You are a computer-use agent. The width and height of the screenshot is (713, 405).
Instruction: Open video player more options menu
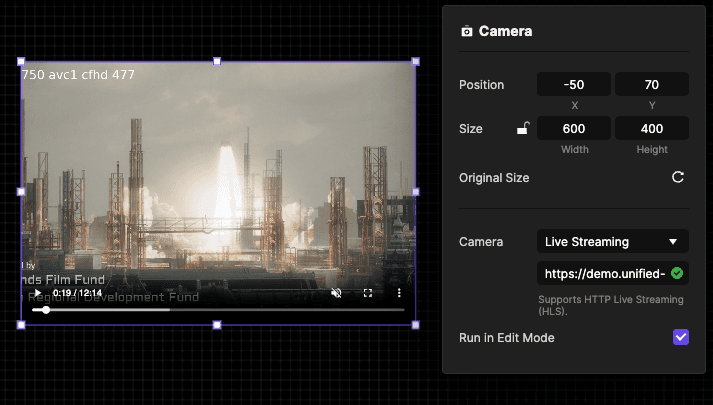(x=399, y=293)
